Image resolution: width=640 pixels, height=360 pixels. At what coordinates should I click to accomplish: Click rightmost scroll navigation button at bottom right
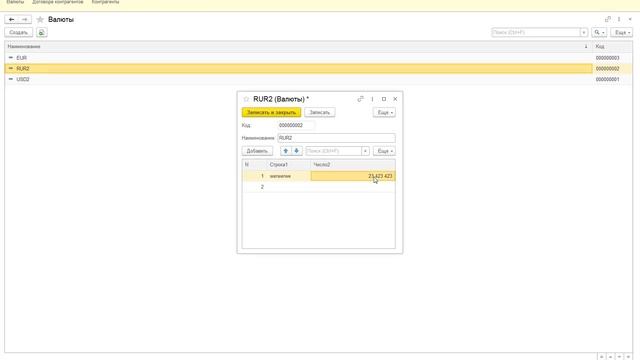(629, 357)
